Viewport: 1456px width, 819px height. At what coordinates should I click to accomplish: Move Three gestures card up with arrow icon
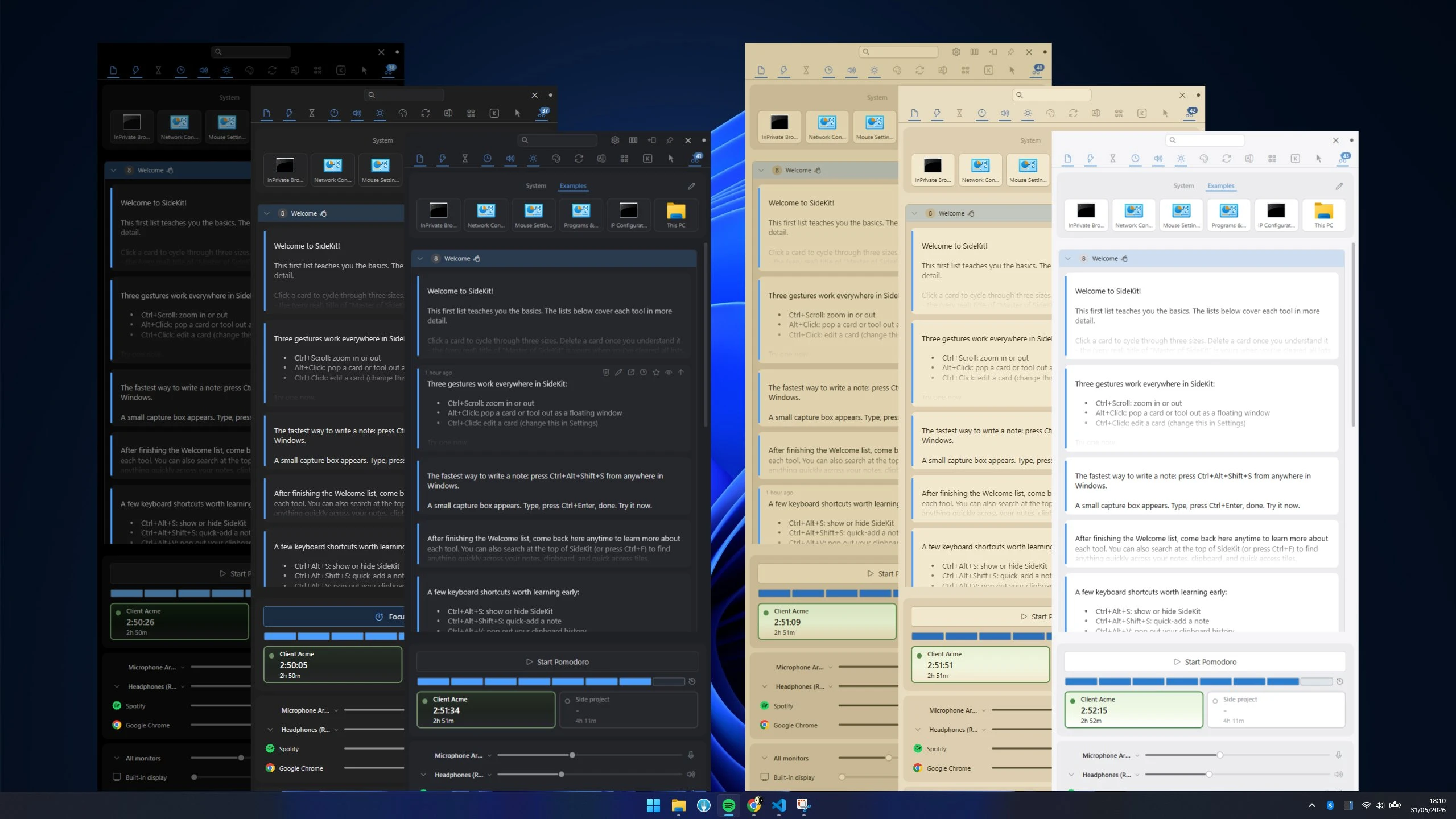click(x=681, y=373)
